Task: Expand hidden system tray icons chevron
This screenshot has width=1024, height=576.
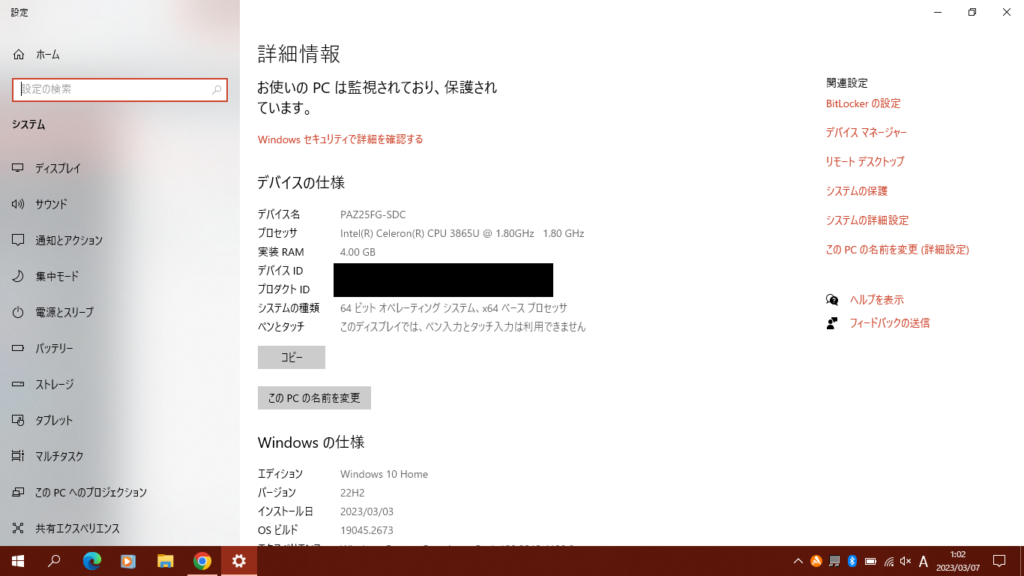Action: (x=797, y=561)
